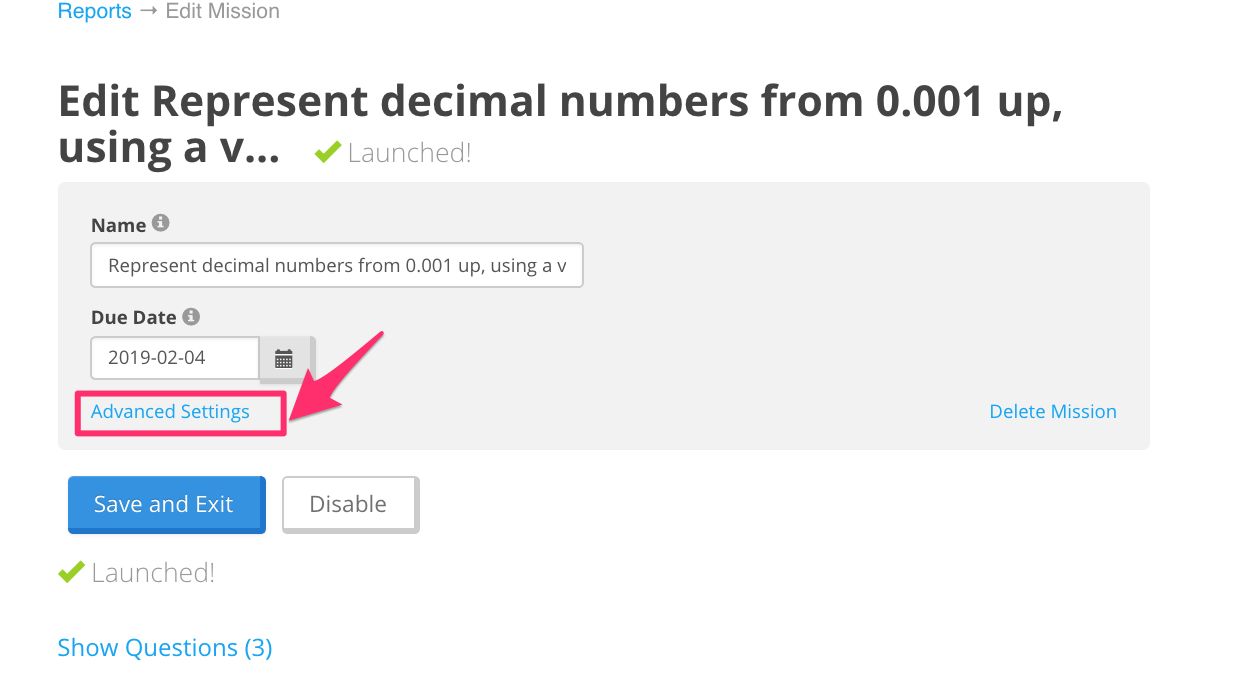Go back to the Reports breadcrumb

95,12
